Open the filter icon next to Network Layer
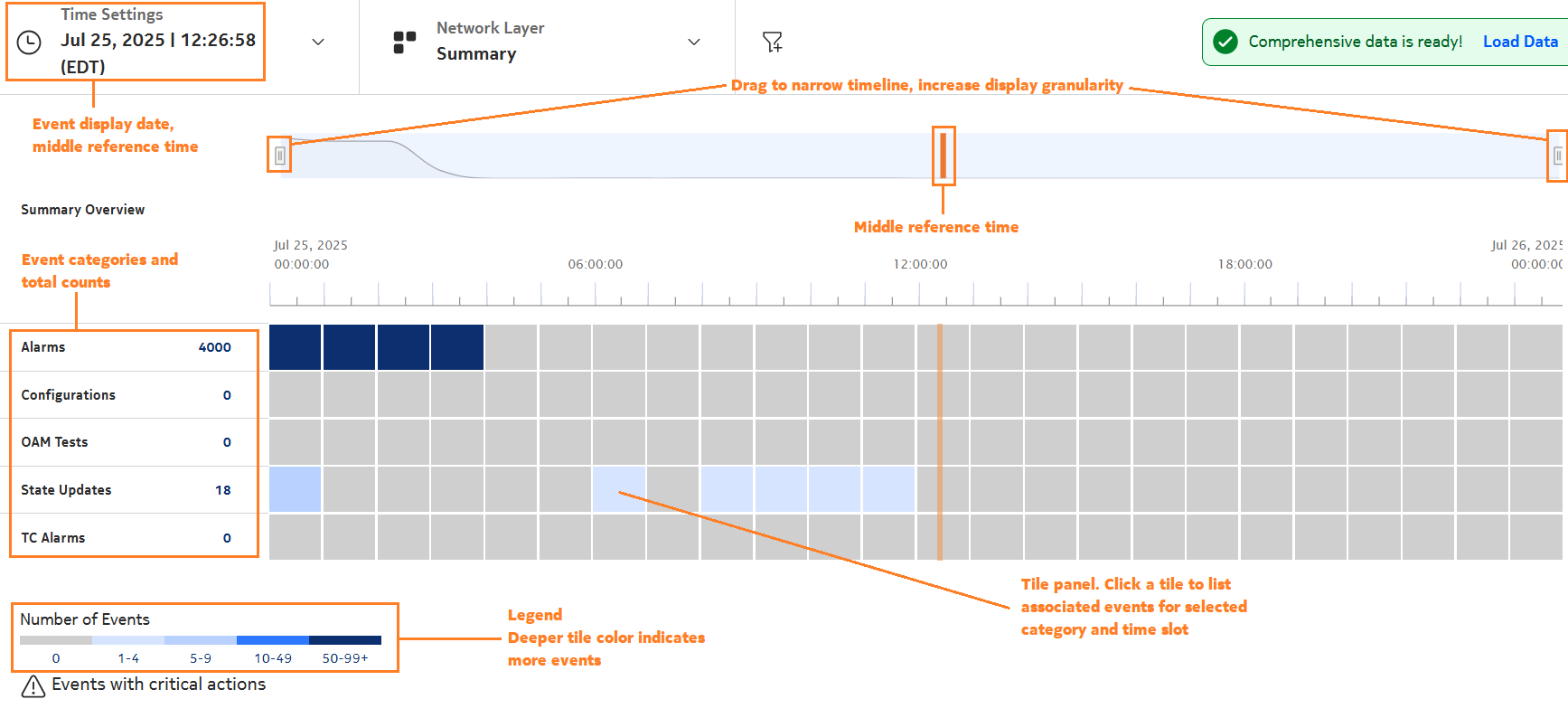Screen dimensions: 1568x718 tap(773, 41)
